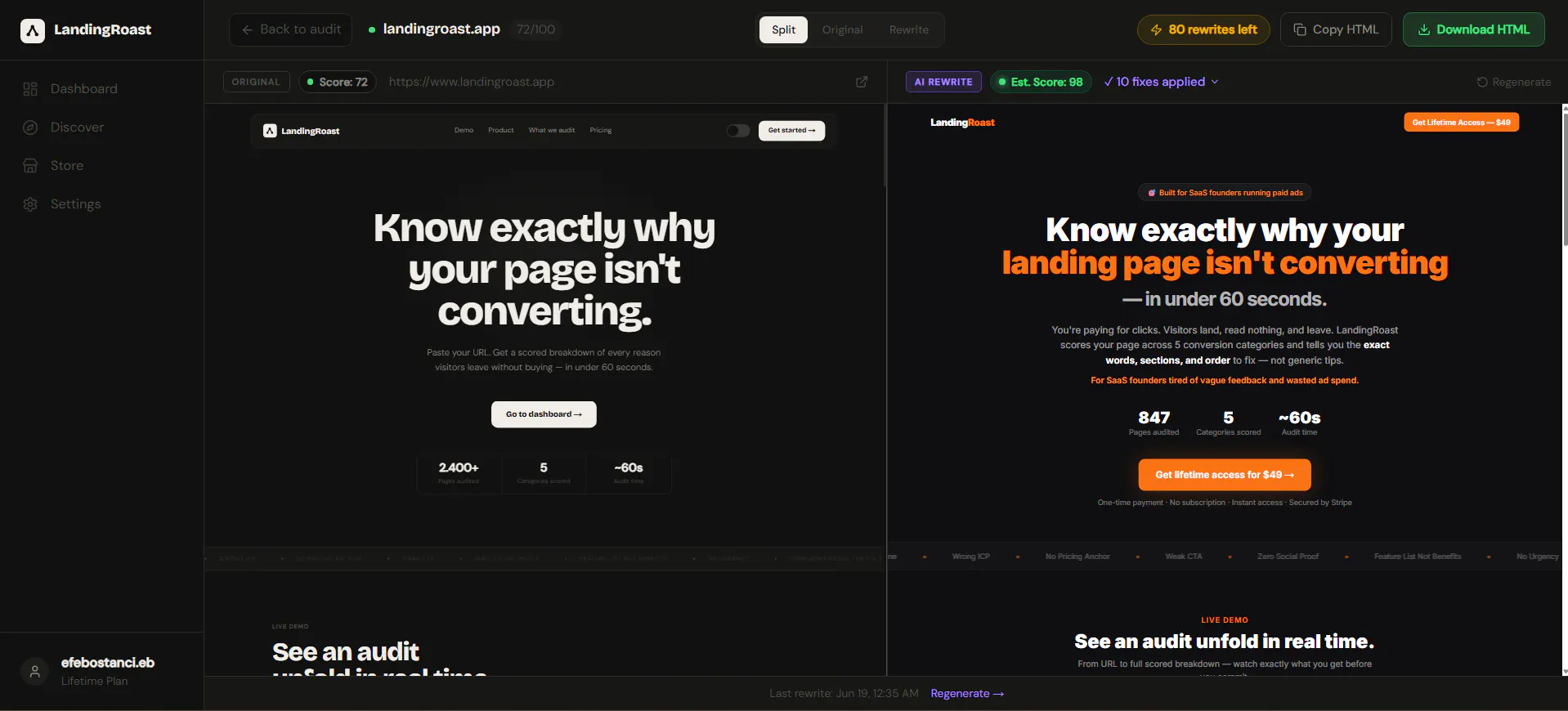Click the AI REWRITE label badge
This screenshot has width=1568, height=711.
click(943, 82)
